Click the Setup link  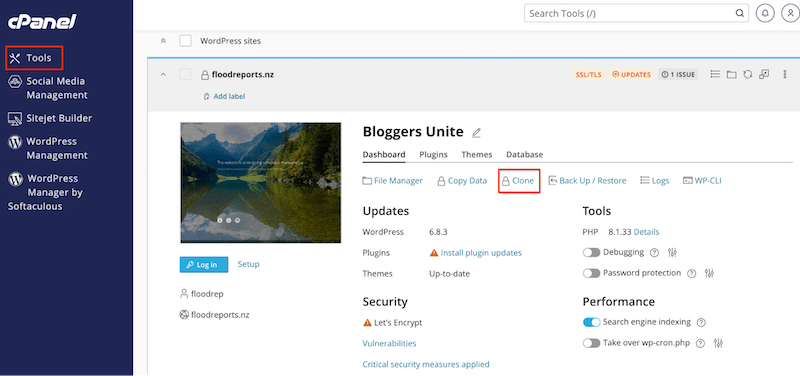click(248, 264)
